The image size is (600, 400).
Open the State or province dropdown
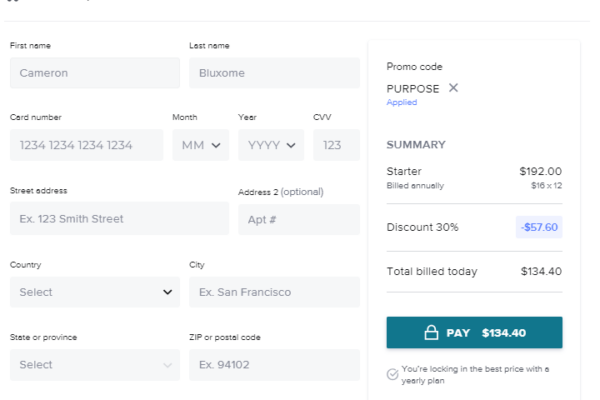[x=95, y=365]
